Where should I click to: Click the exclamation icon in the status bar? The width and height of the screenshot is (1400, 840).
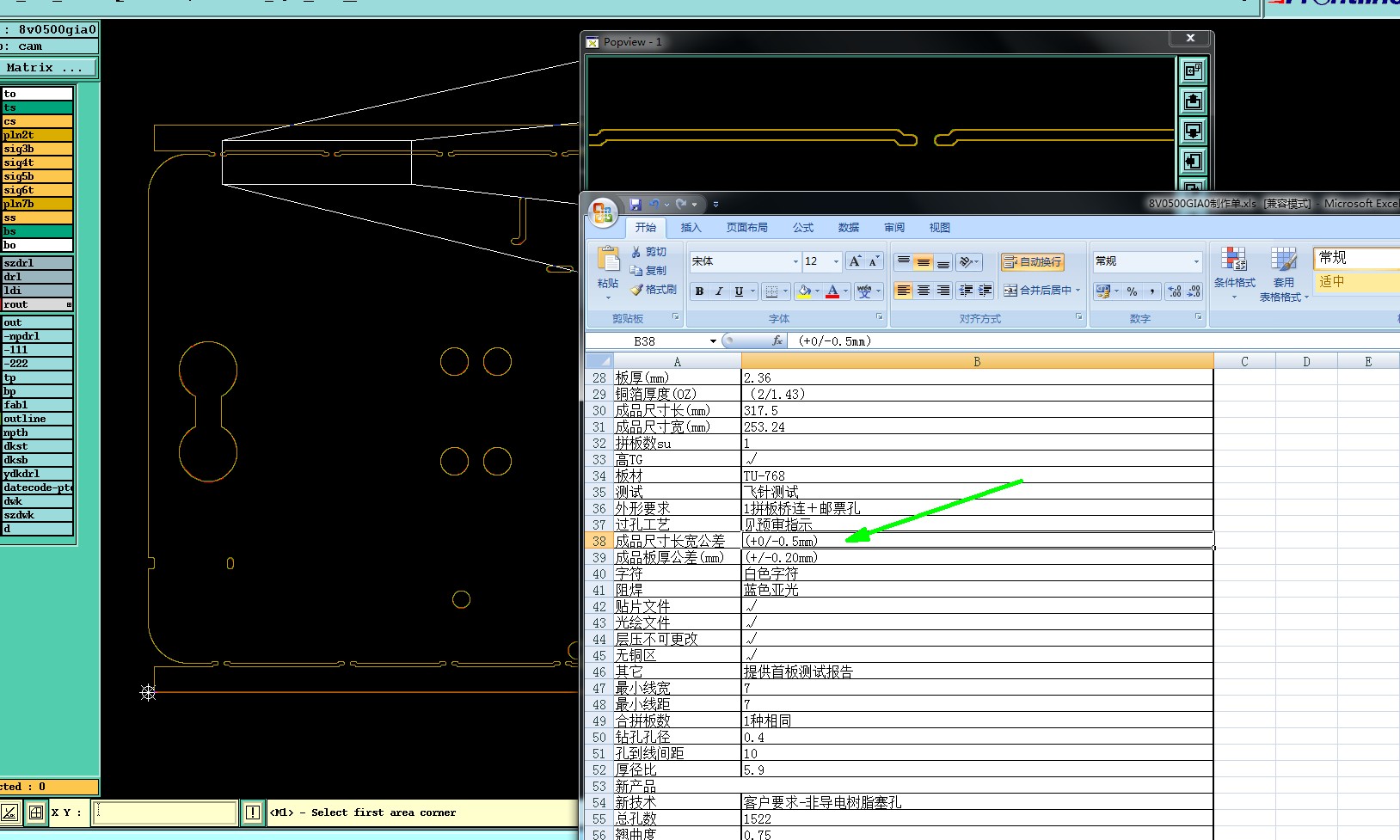tap(253, 812)
